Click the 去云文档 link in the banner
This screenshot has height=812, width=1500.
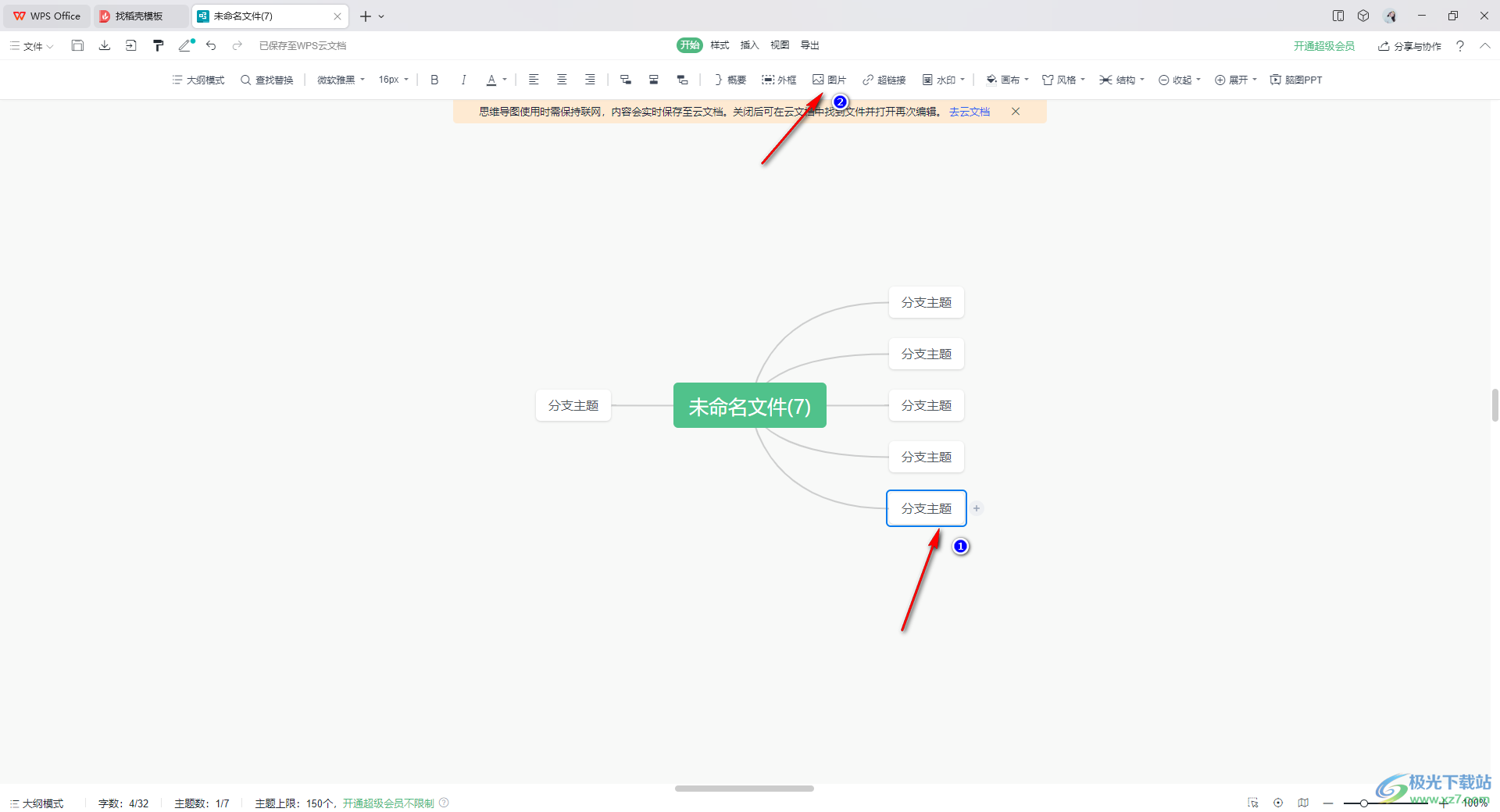coord(970,112)
